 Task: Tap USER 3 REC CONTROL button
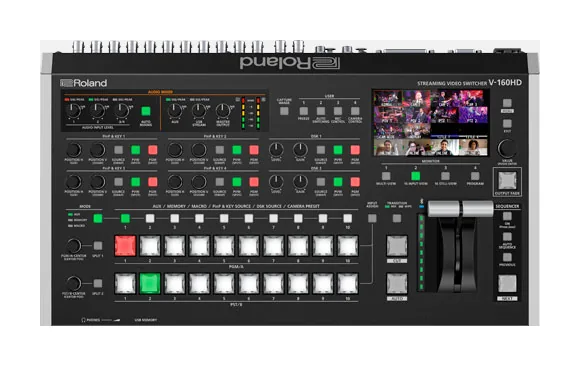(x=338, y=111)
